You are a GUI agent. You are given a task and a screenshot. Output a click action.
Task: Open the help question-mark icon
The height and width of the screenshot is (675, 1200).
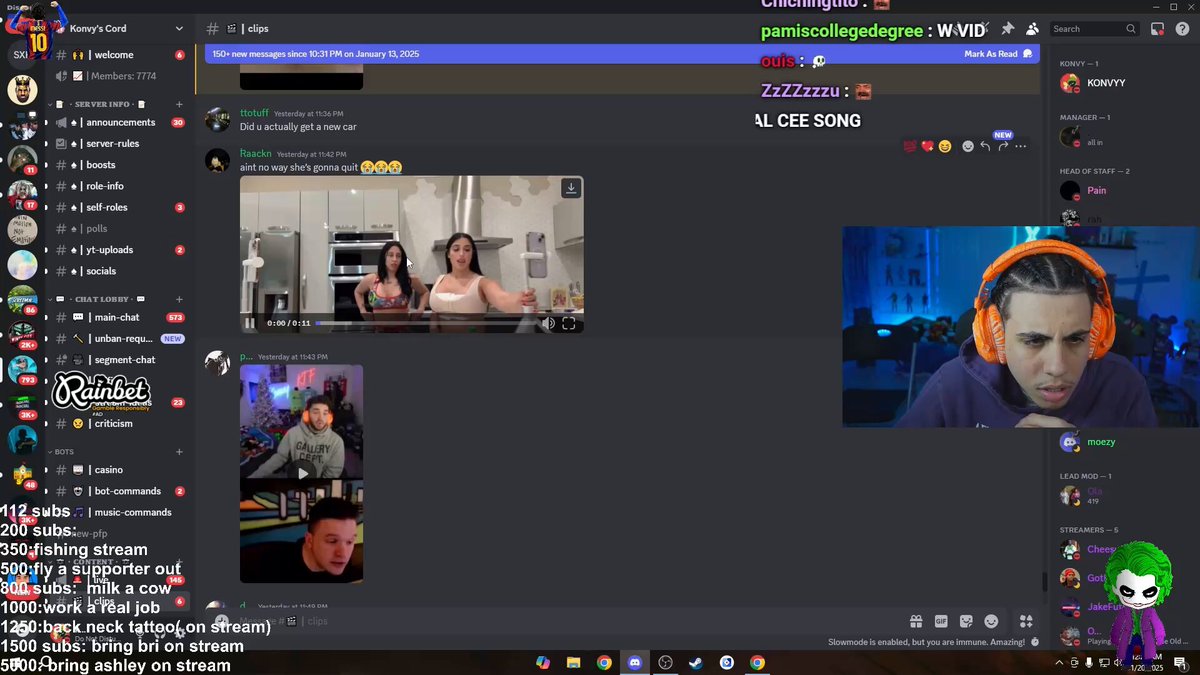(1180, 29)
